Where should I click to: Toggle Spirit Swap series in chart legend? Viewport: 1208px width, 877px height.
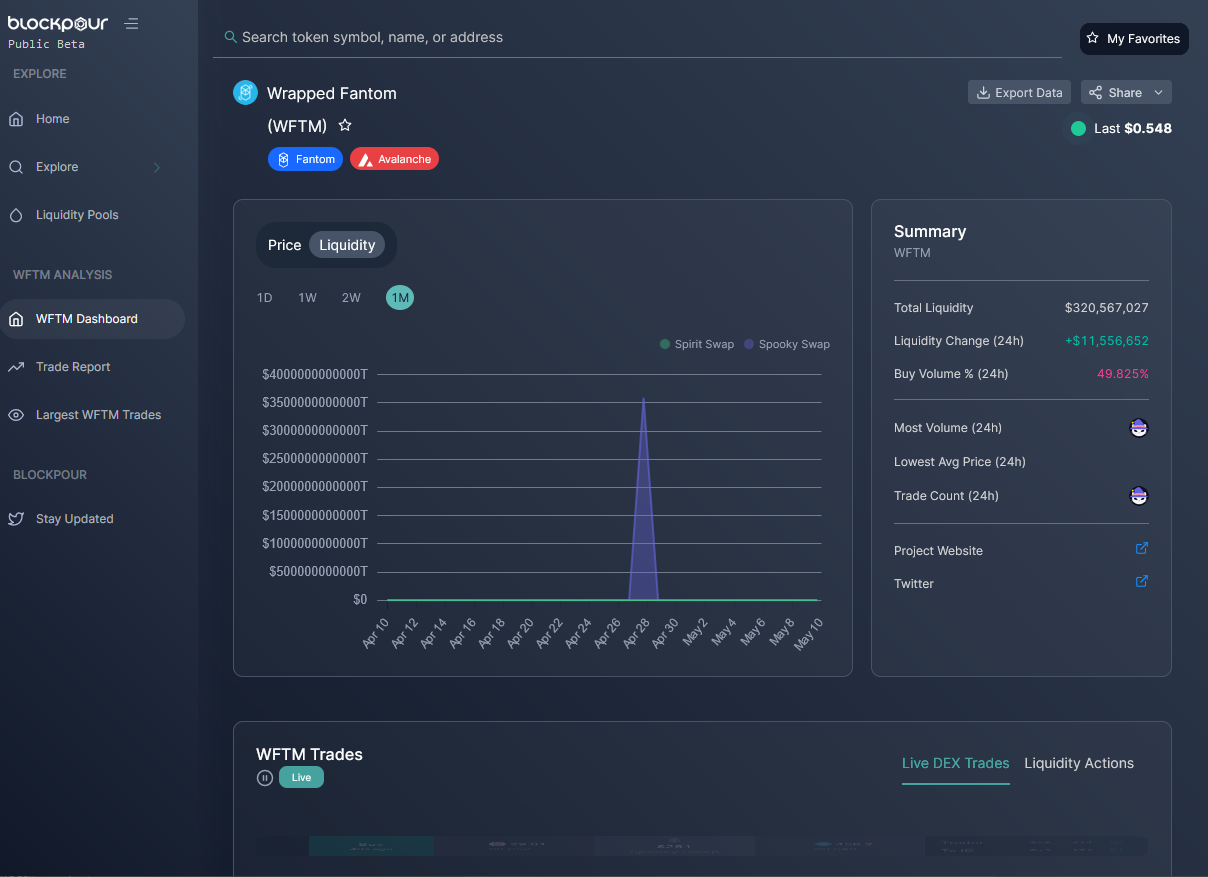[697, 344]
